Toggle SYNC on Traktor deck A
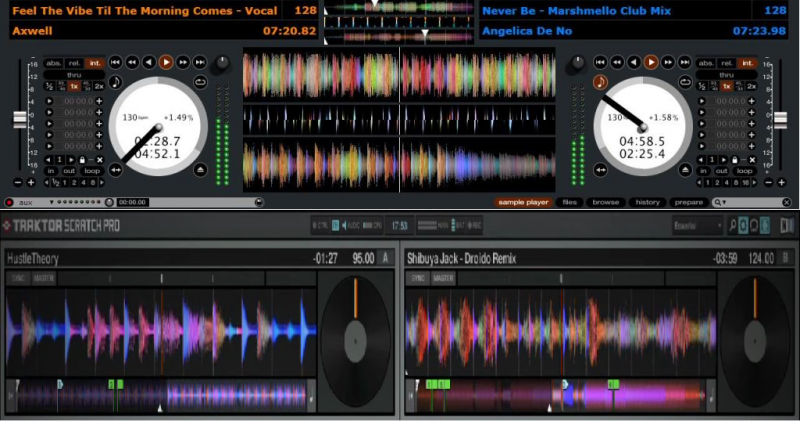The height and width of the screenshot is (422, 800). 18,278
